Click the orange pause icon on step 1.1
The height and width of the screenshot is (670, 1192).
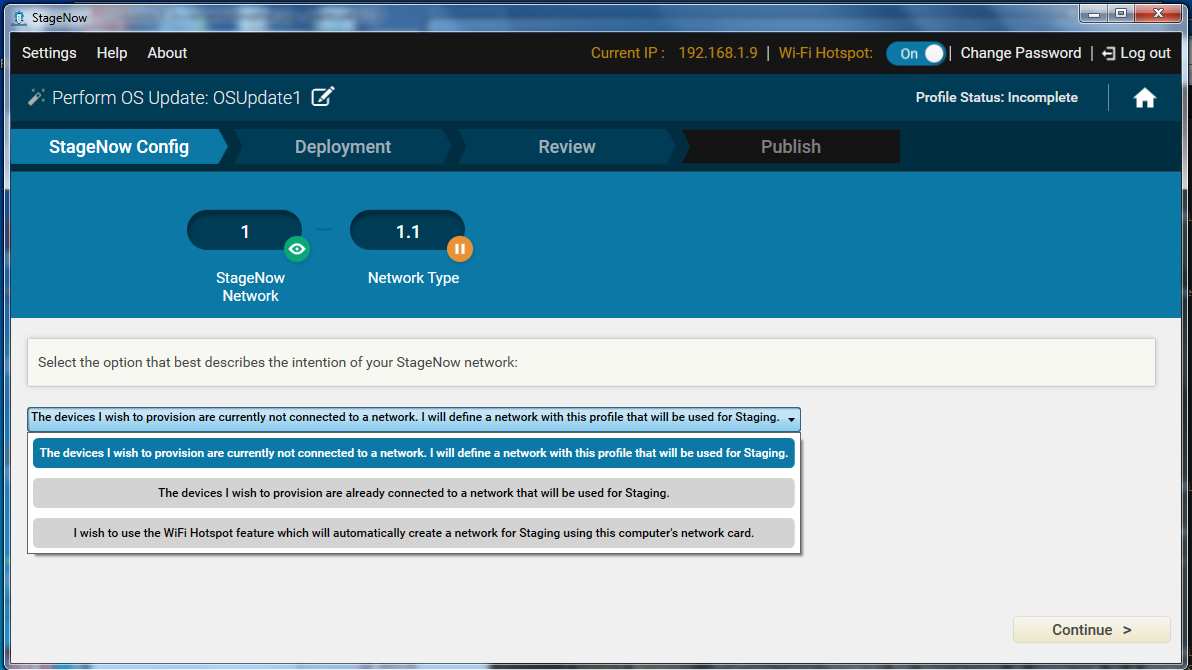459,249
